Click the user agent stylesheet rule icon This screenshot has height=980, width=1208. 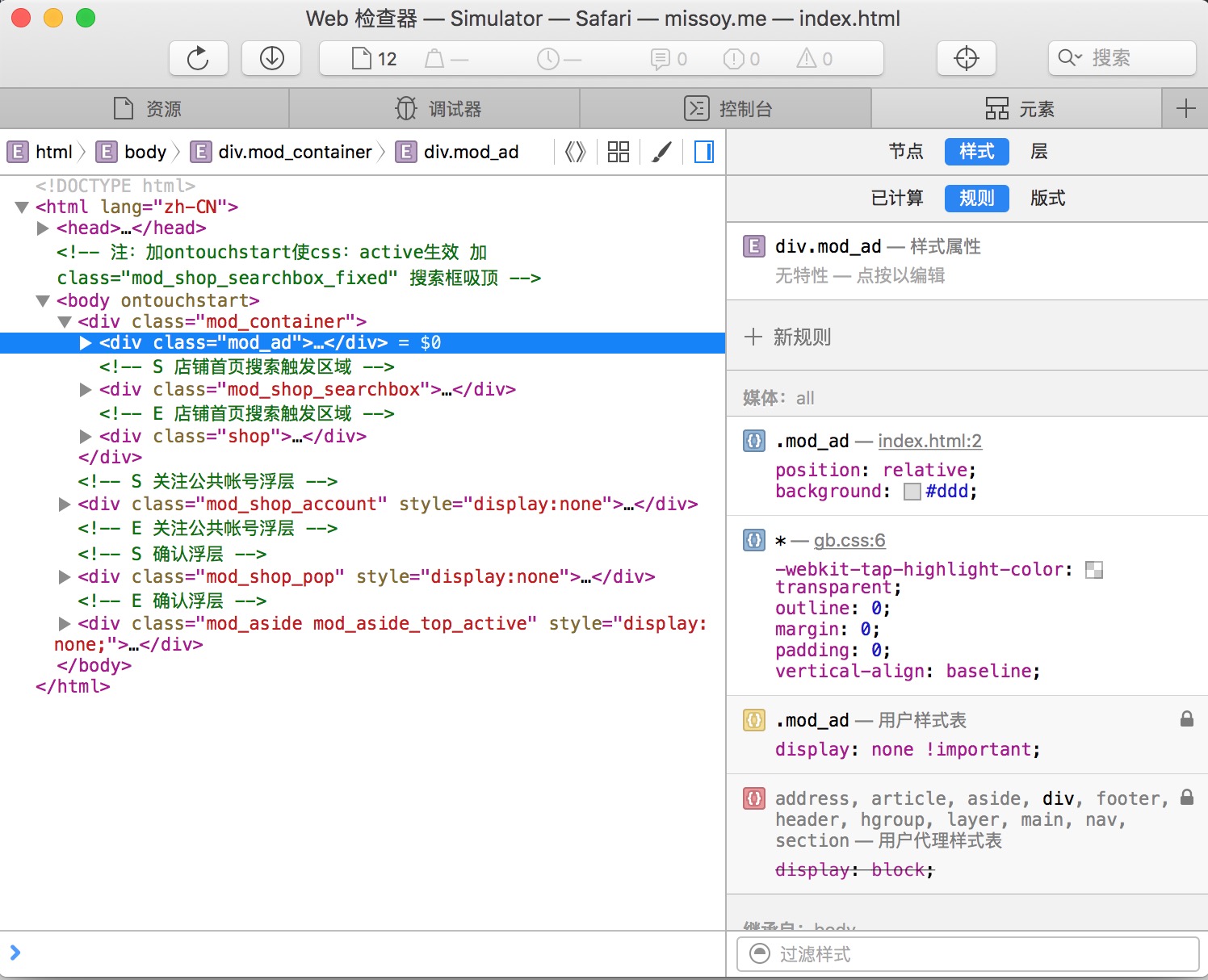click(x=754, y=798)
